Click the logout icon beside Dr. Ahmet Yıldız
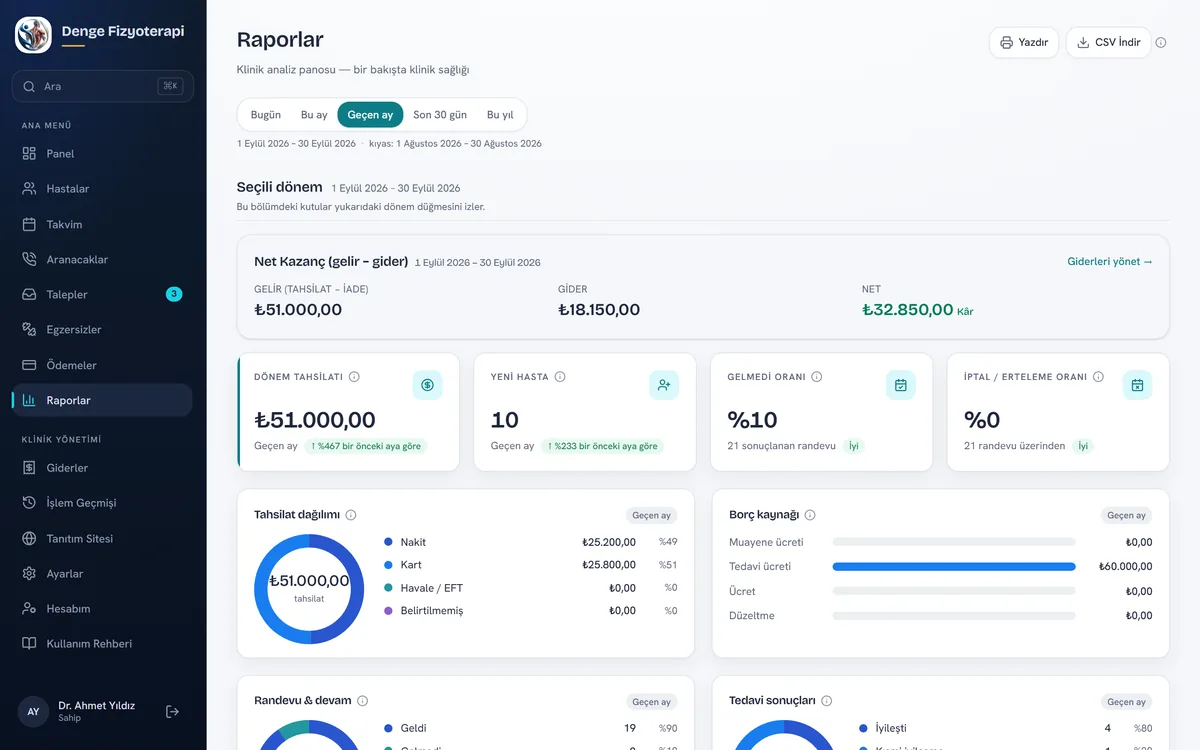 click(x=172, y=711)
